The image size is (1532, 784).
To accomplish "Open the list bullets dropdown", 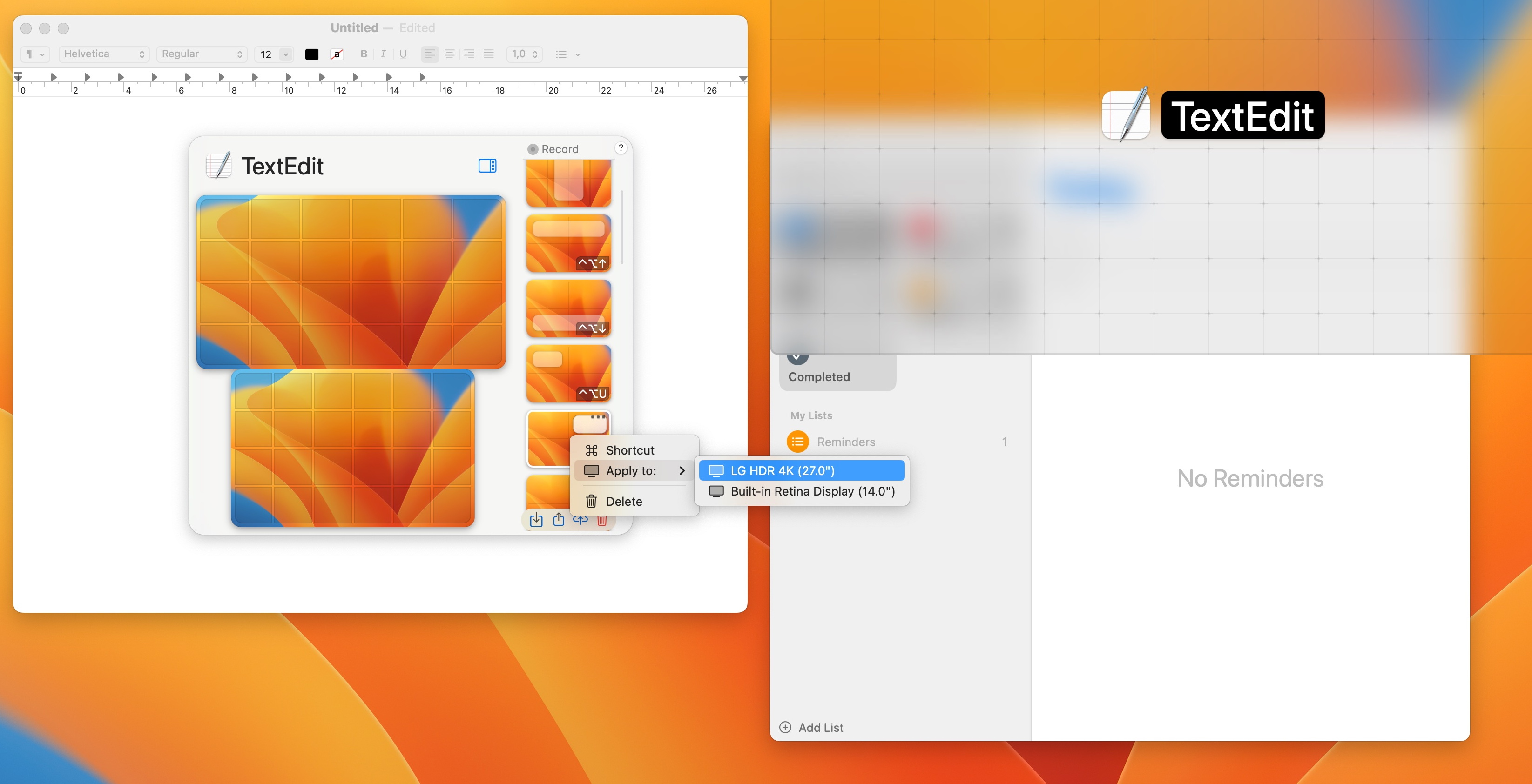I will click(x=567, y=55).
